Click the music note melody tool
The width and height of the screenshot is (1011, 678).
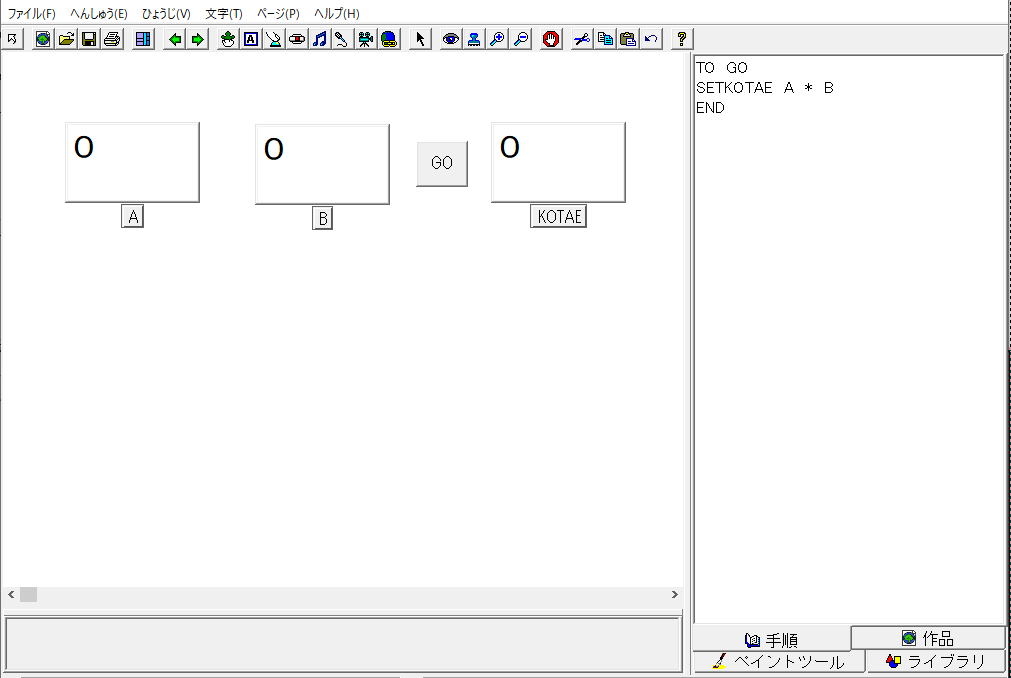[x=319, y=39]
